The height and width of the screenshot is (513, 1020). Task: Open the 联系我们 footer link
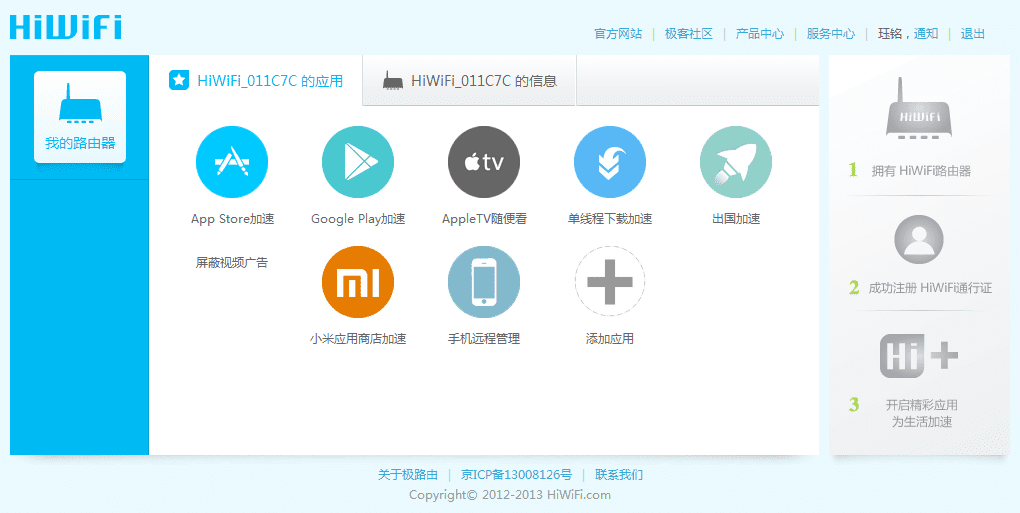tap(619, 475)
